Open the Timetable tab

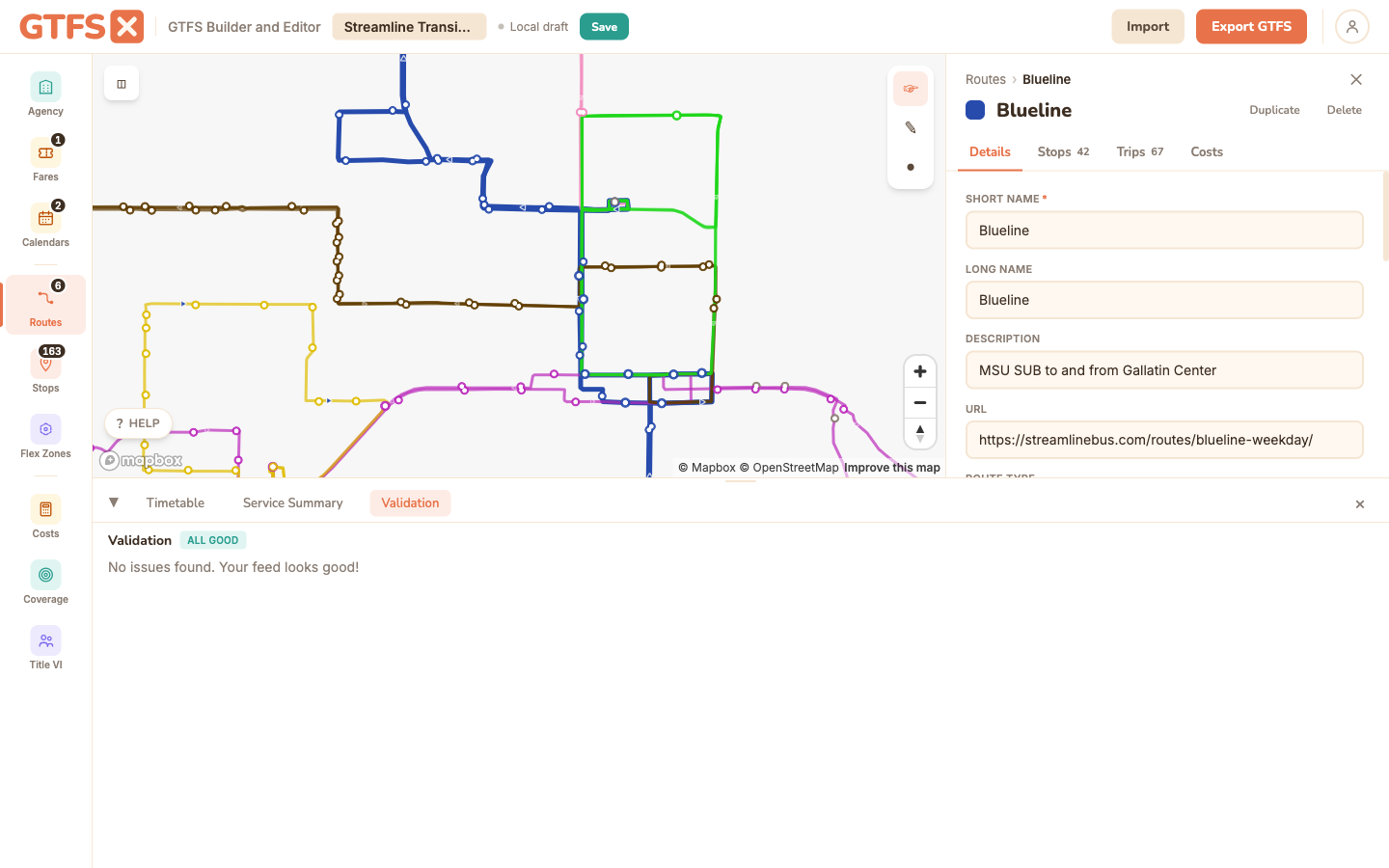point(176,502)
